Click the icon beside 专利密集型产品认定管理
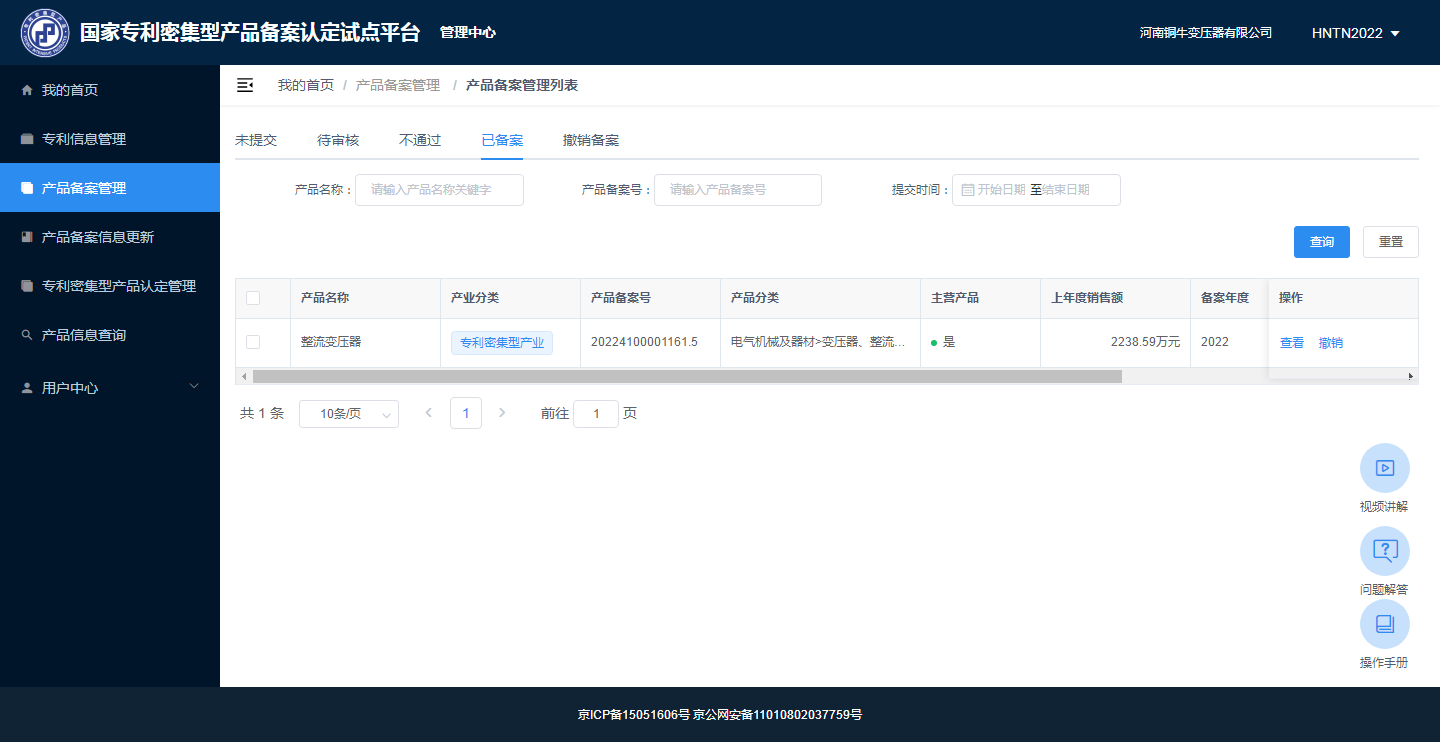 (x=27, y=286)
